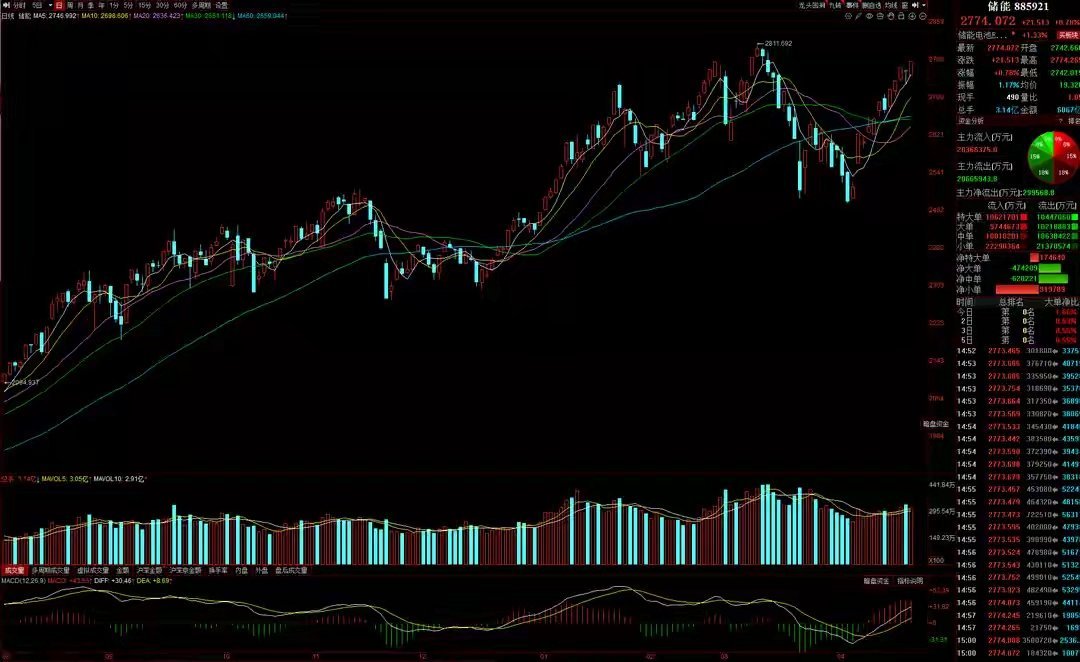
Task: Click the MAVOL5 volume average label
Action: (65, 478)
